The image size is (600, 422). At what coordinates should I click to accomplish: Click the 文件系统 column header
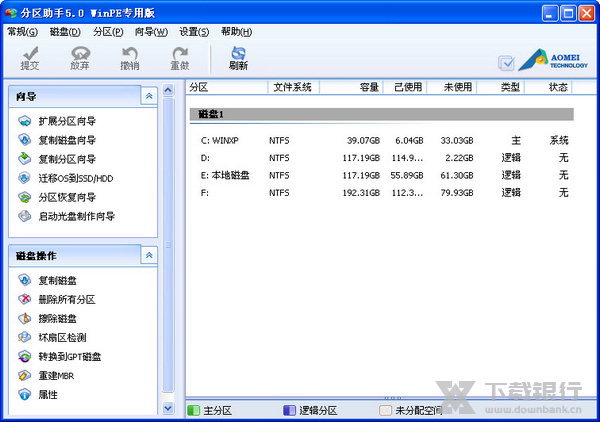point(292,87)
